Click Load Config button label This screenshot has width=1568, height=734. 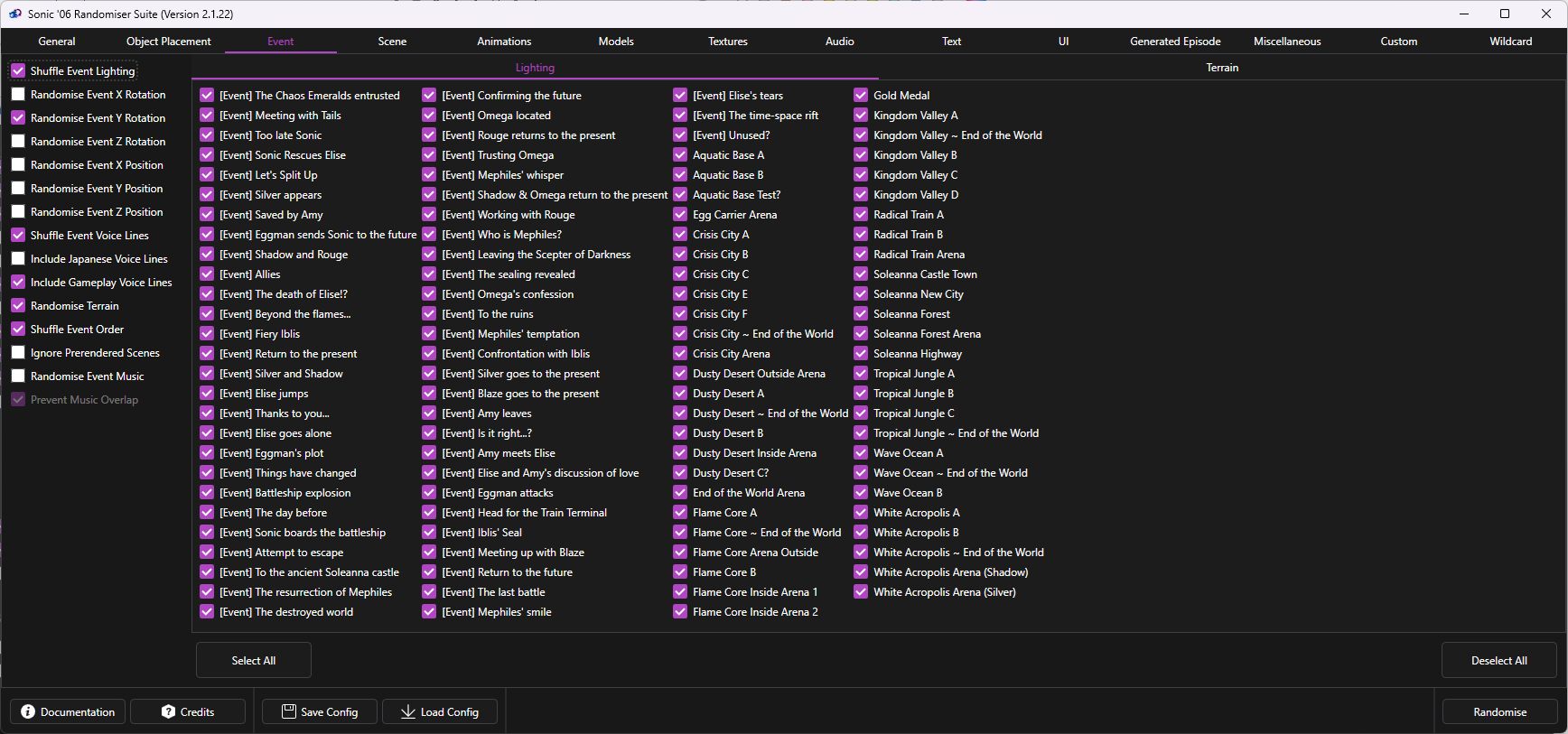pos(450,712)
